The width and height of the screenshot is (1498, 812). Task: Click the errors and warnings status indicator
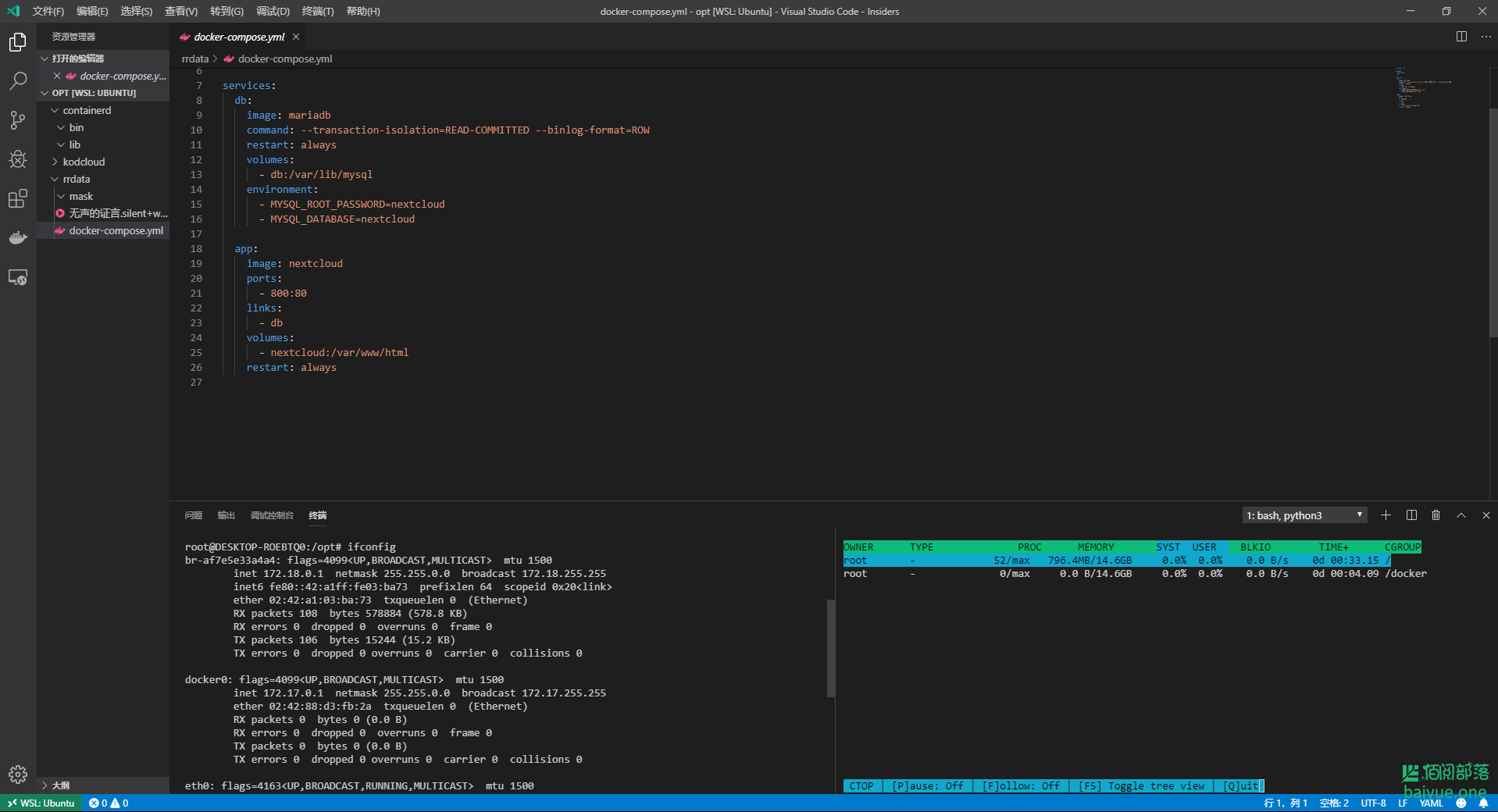[x=109, y=803]
